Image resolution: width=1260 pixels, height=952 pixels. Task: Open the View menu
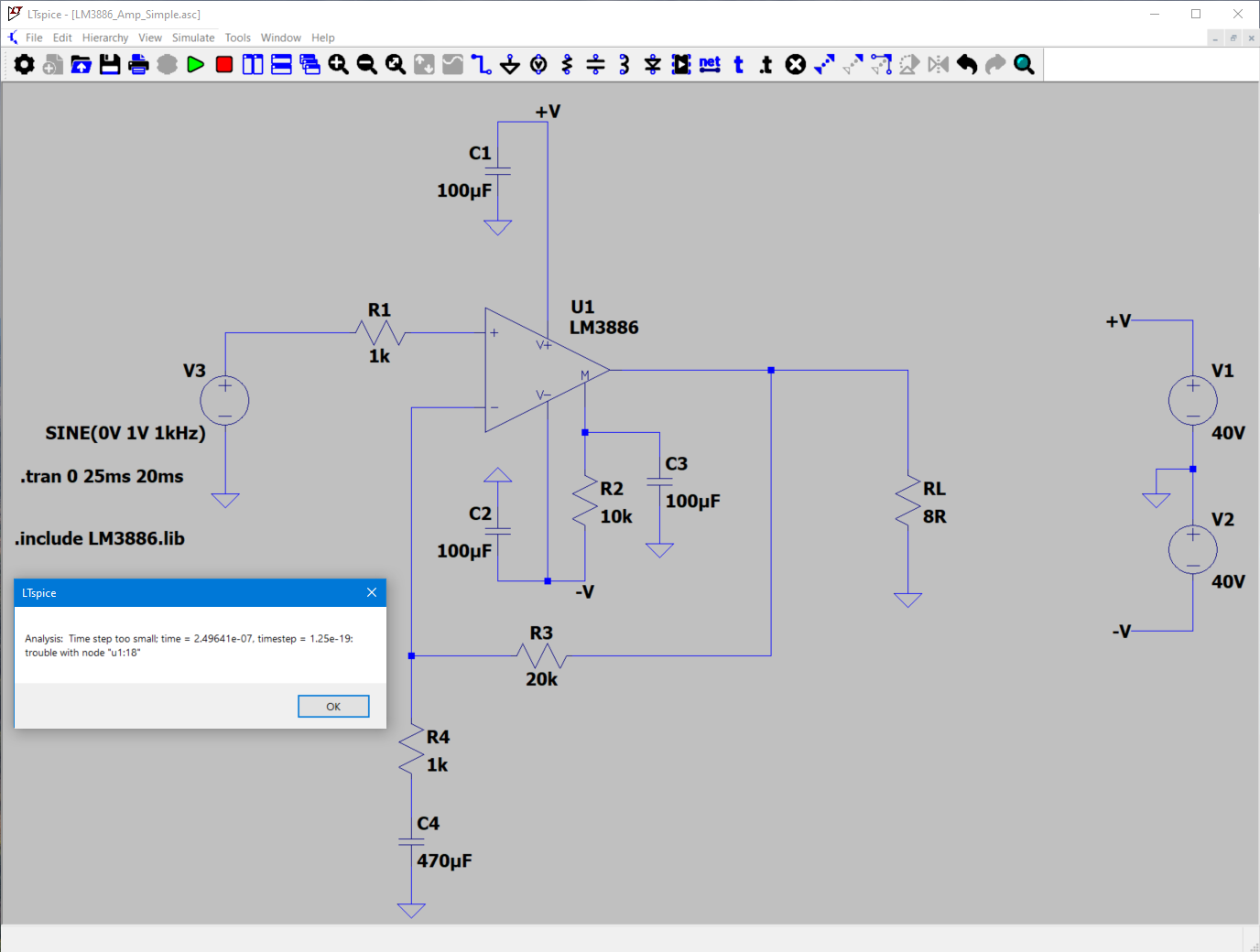pyautogui.click(x=150, y=38)
